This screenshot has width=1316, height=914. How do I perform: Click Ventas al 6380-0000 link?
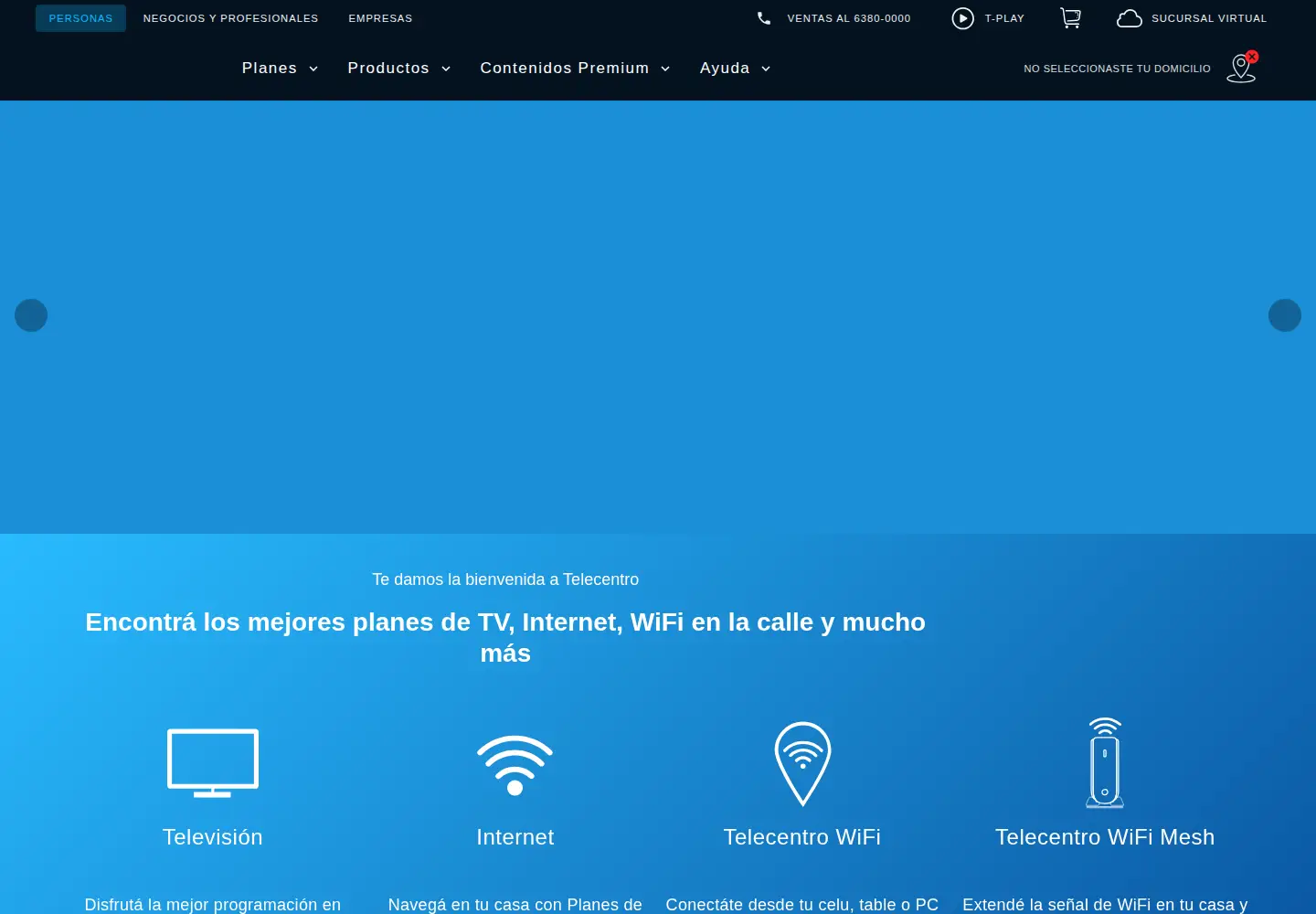(849, 18)
